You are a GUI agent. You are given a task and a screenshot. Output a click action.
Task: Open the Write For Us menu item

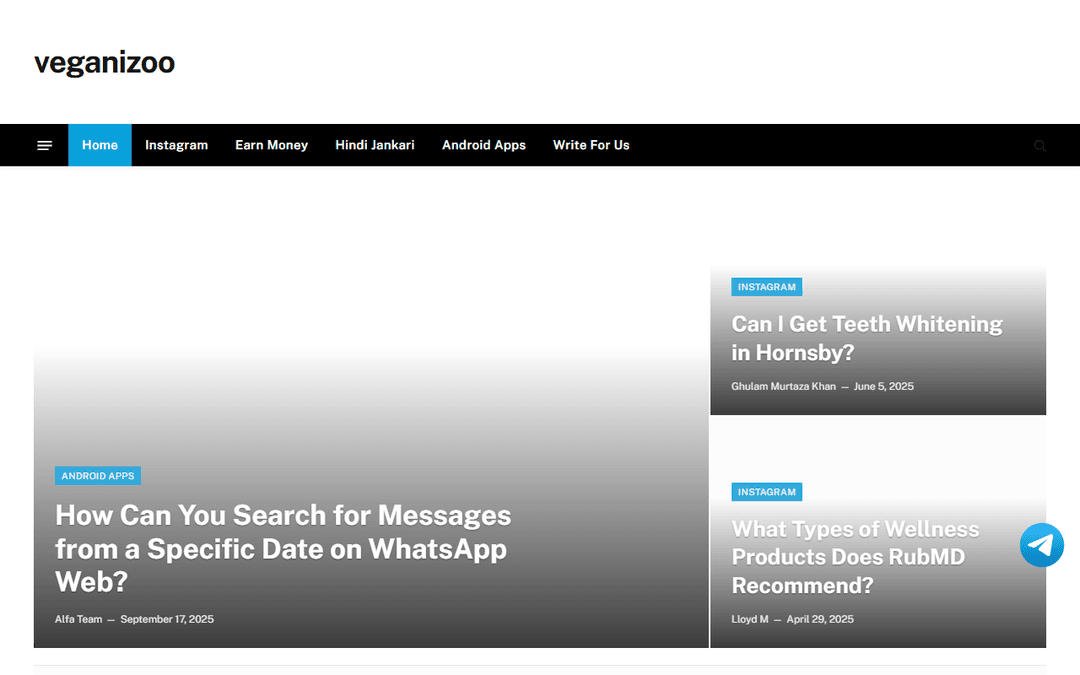tap(591, 145)
